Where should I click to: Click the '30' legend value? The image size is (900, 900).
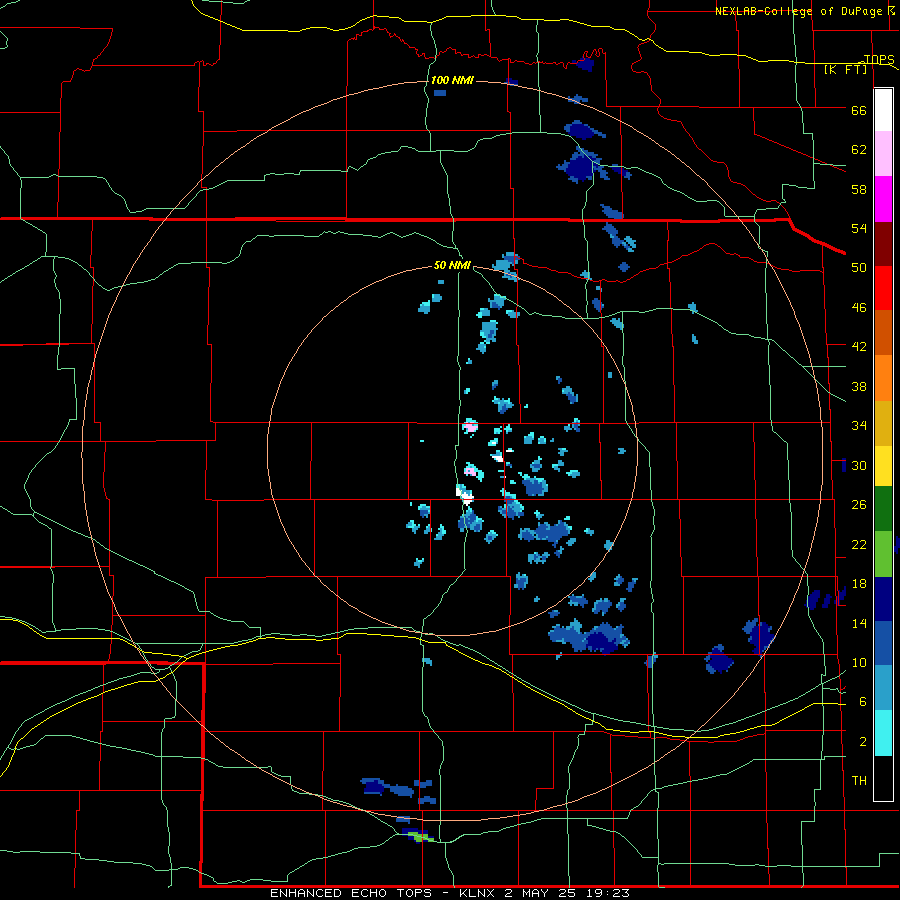pyautogui.click(x=859, y=465)
